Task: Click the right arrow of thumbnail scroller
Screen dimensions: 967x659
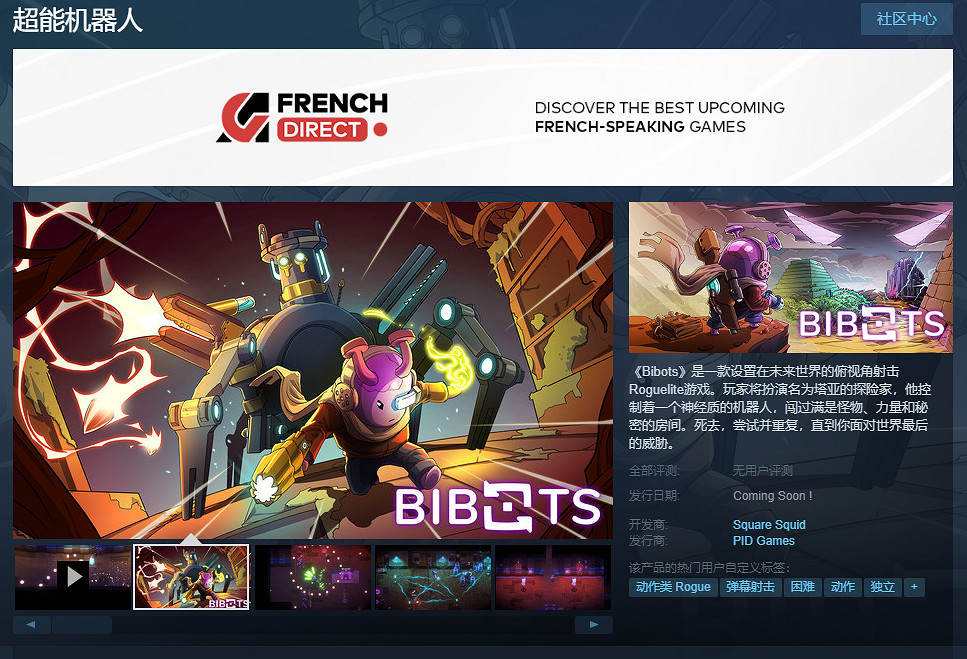Action: pos(593,624)
